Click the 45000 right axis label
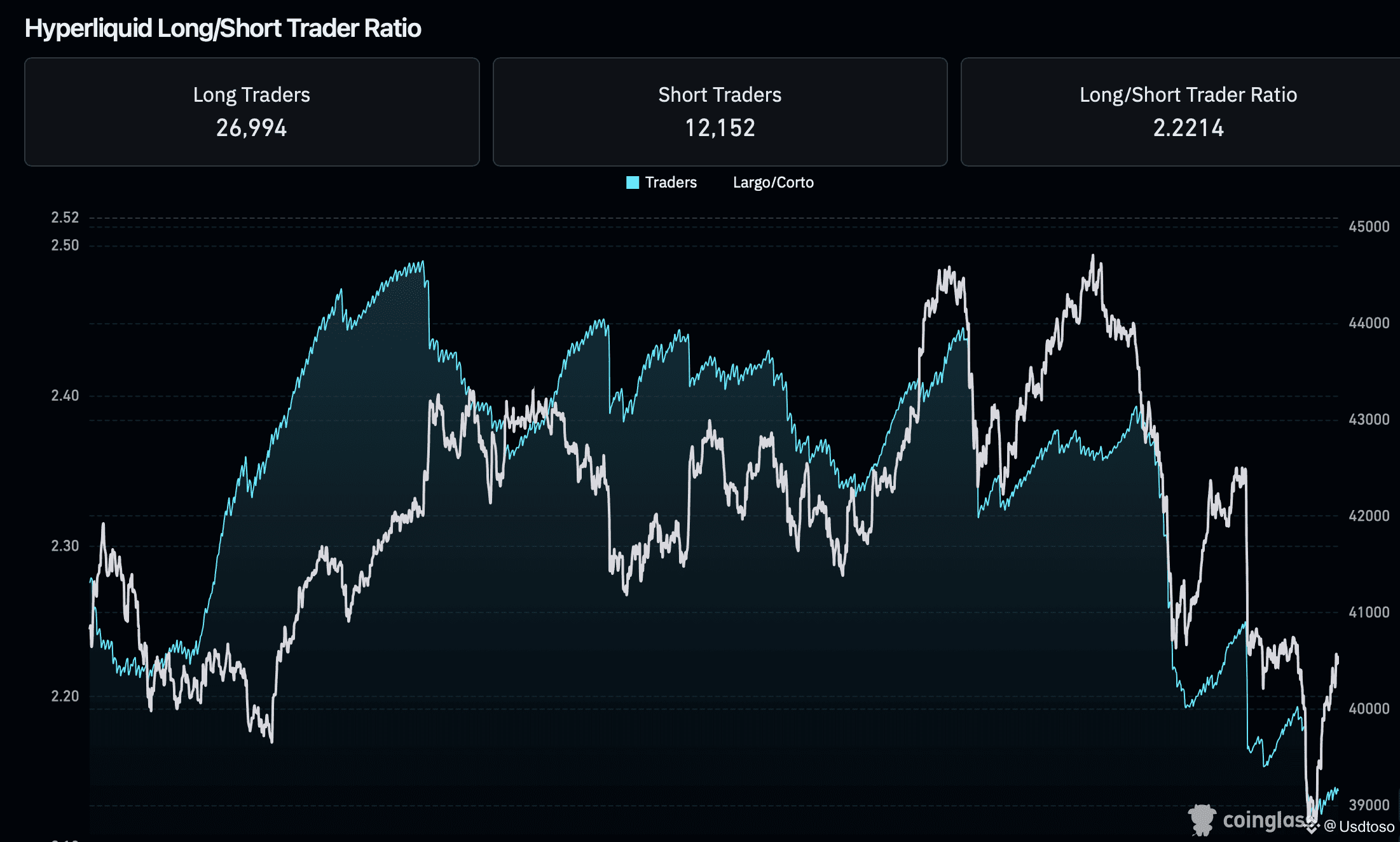Viewport: 1400px width, 842px height. click(x=1369, y=226)
